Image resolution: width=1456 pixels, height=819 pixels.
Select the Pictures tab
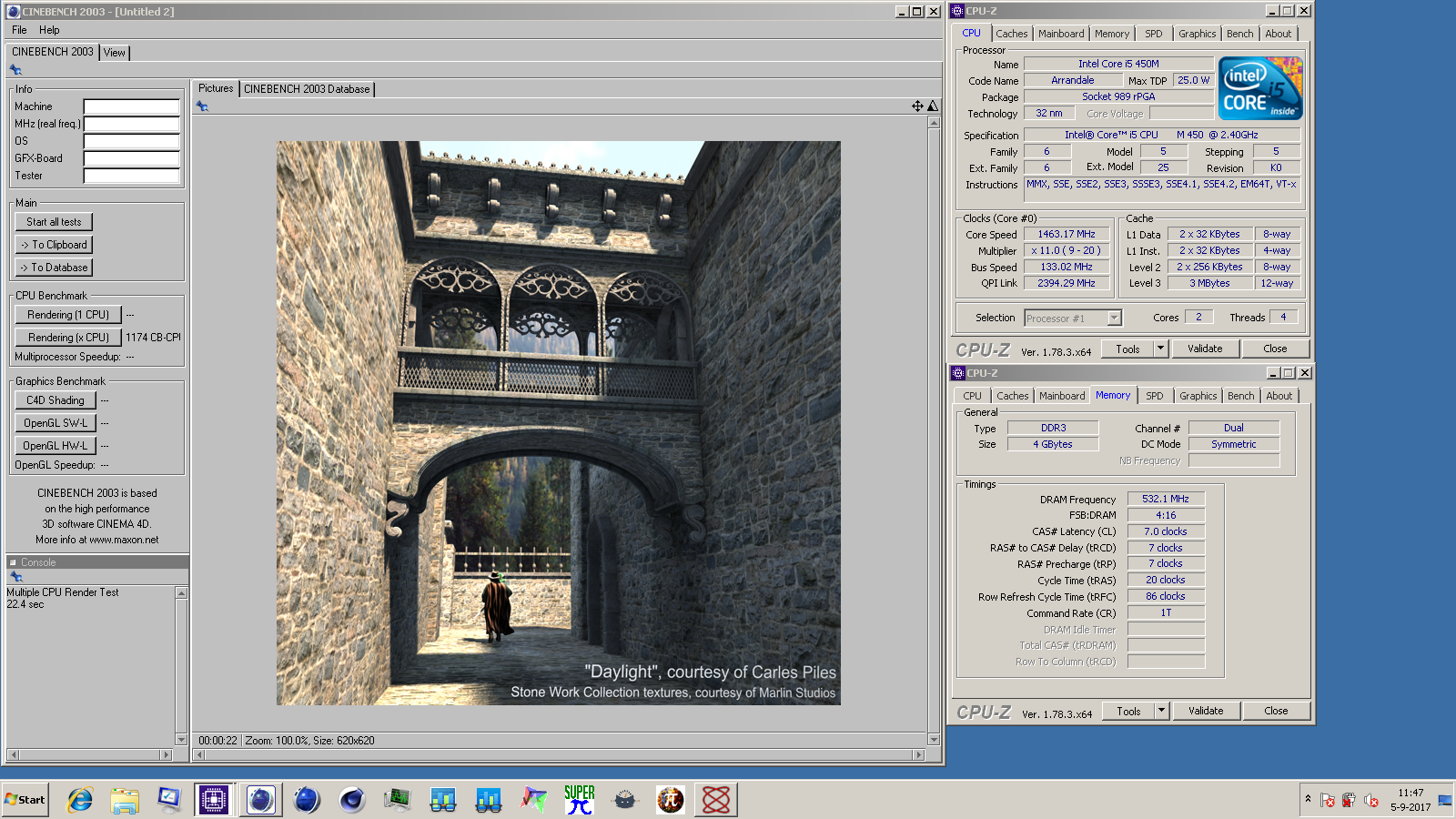click(x=216, y=88)
